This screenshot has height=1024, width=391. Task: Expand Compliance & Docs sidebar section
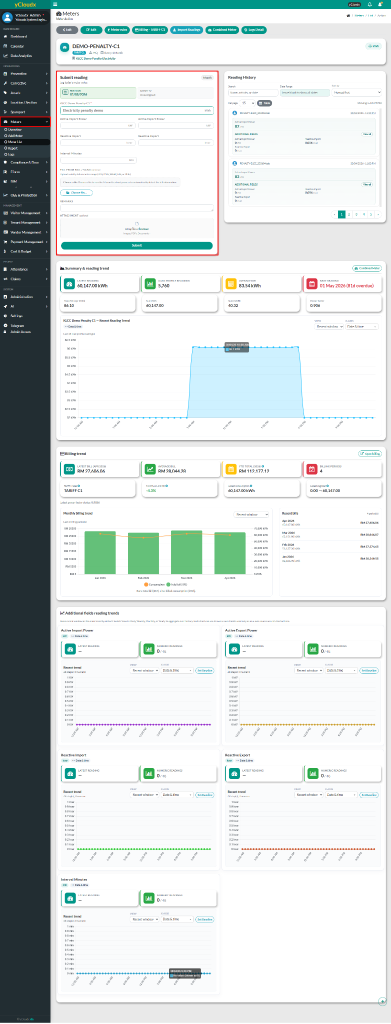coord(25,162)
